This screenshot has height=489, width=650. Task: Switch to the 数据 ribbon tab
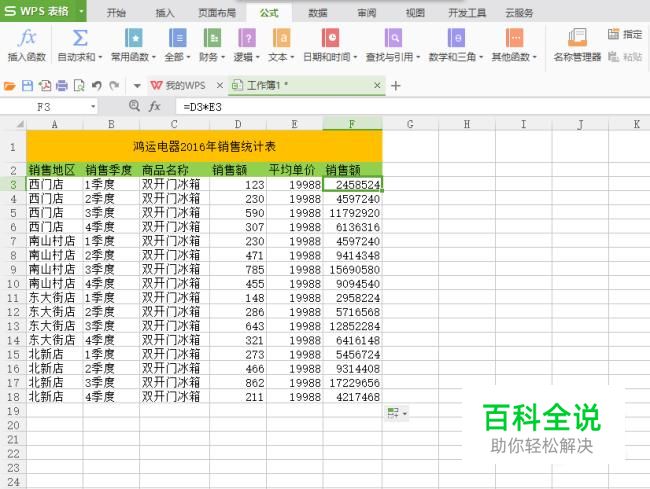(318, 13)
